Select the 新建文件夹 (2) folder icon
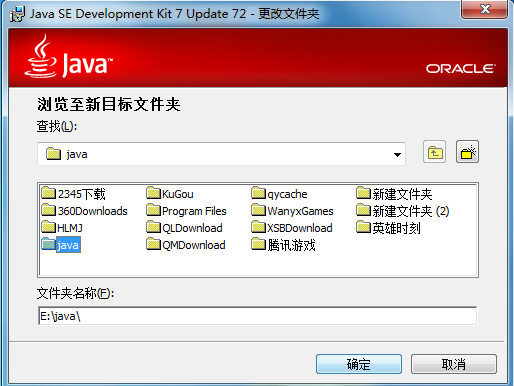Image resolution: width=514 pixels, height=386 pixels. (x=364, y=210)
